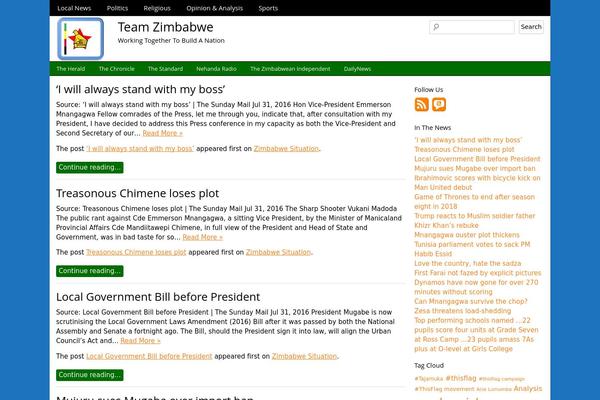Select the #thisflag tag in Tag Cloud

(461, 378)
